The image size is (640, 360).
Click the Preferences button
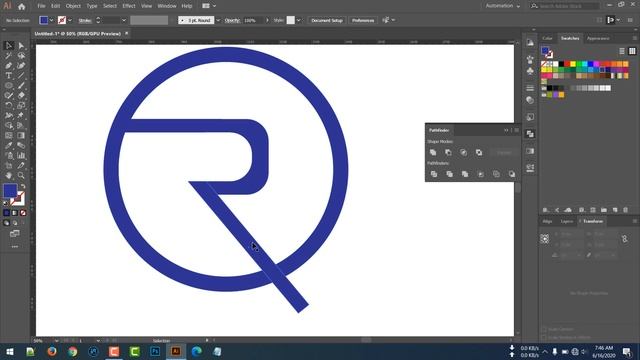[x=363, y=20]
